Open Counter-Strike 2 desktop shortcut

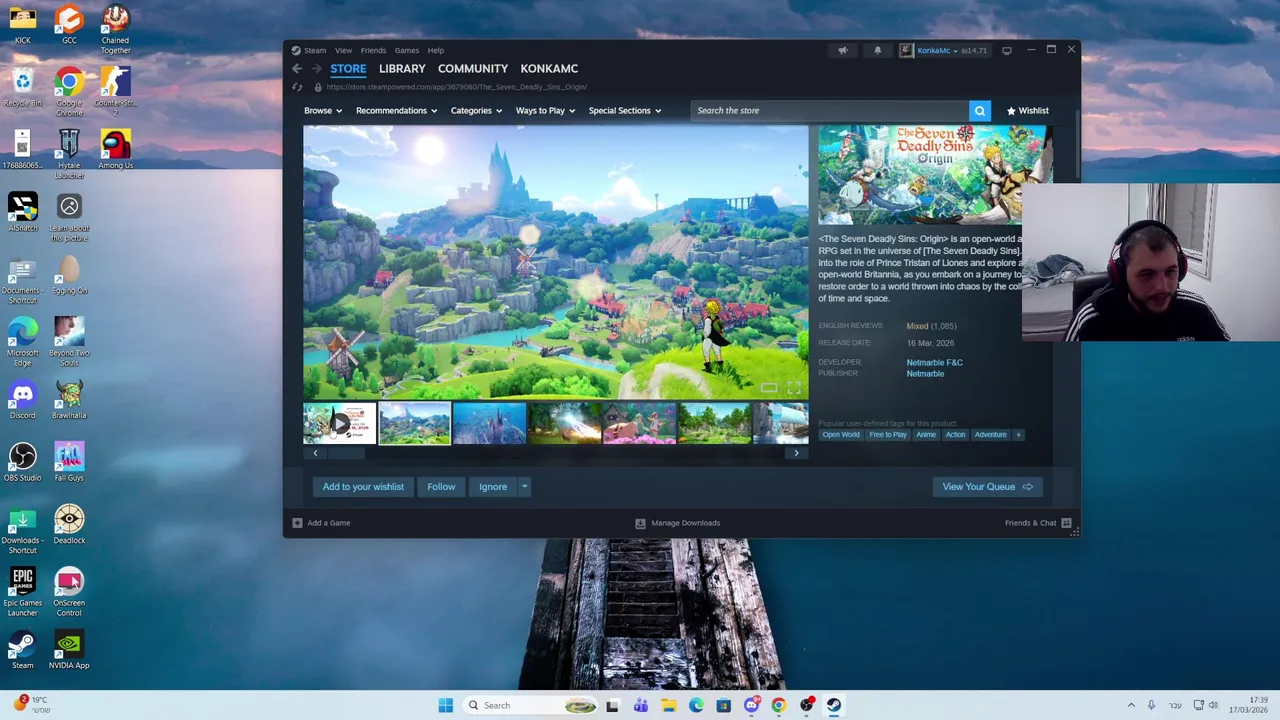tap(115, 92)
